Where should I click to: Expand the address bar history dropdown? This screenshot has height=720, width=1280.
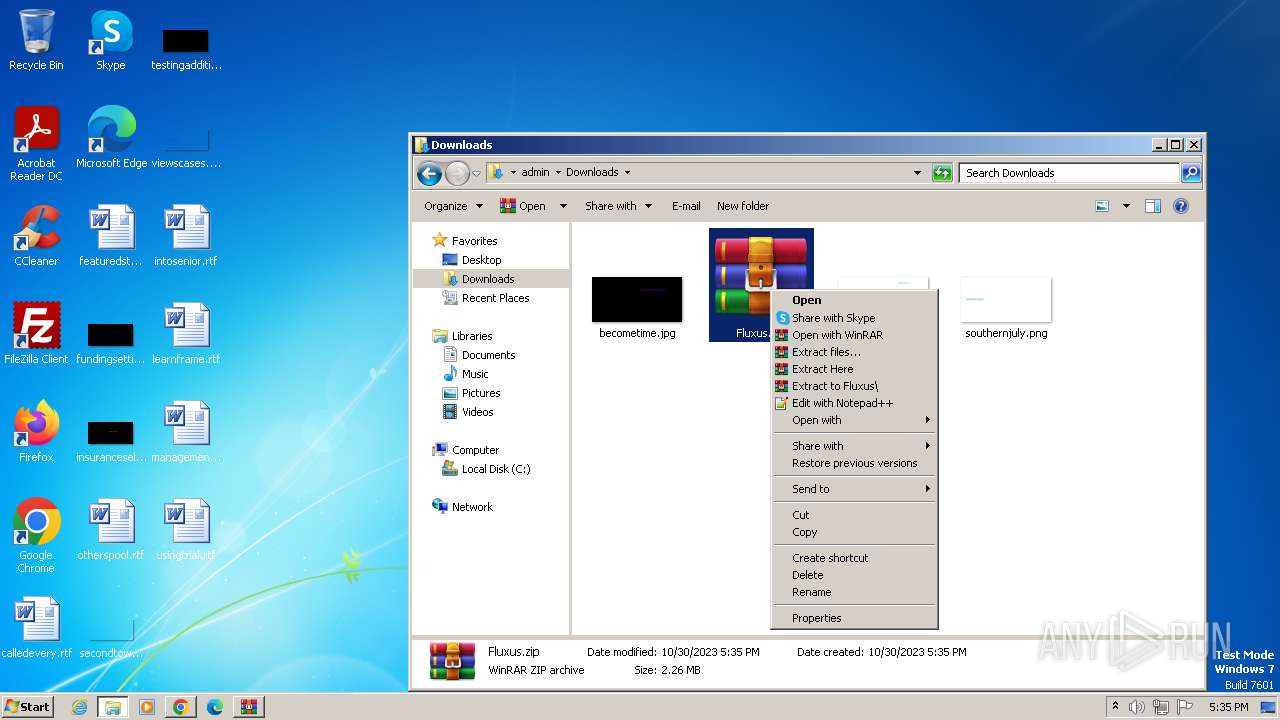(917, 173)
